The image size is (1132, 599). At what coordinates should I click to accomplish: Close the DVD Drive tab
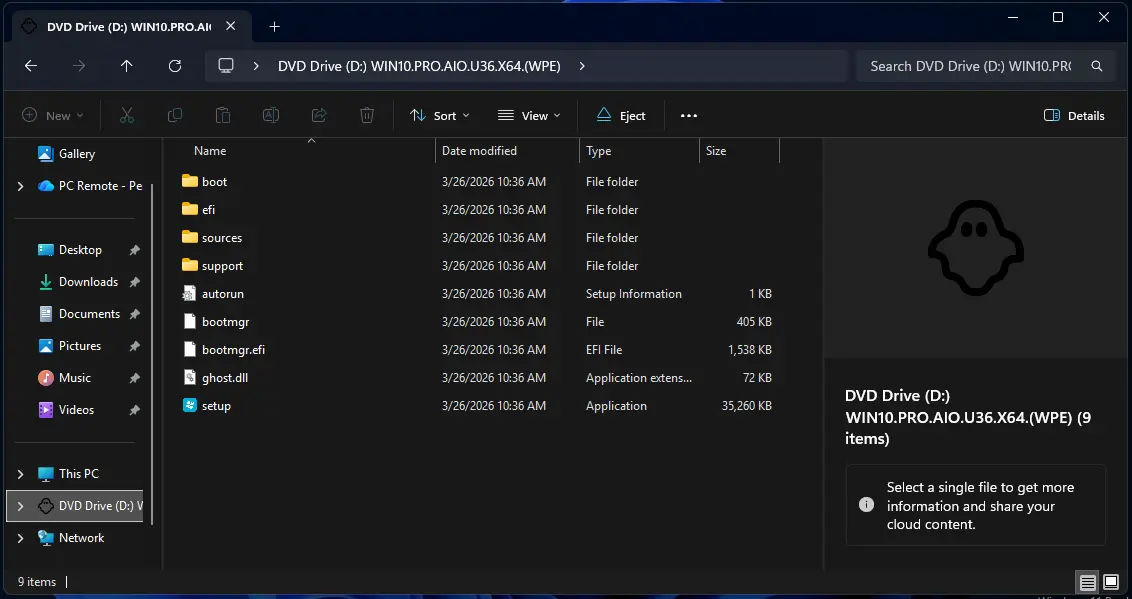pos(230,26)
